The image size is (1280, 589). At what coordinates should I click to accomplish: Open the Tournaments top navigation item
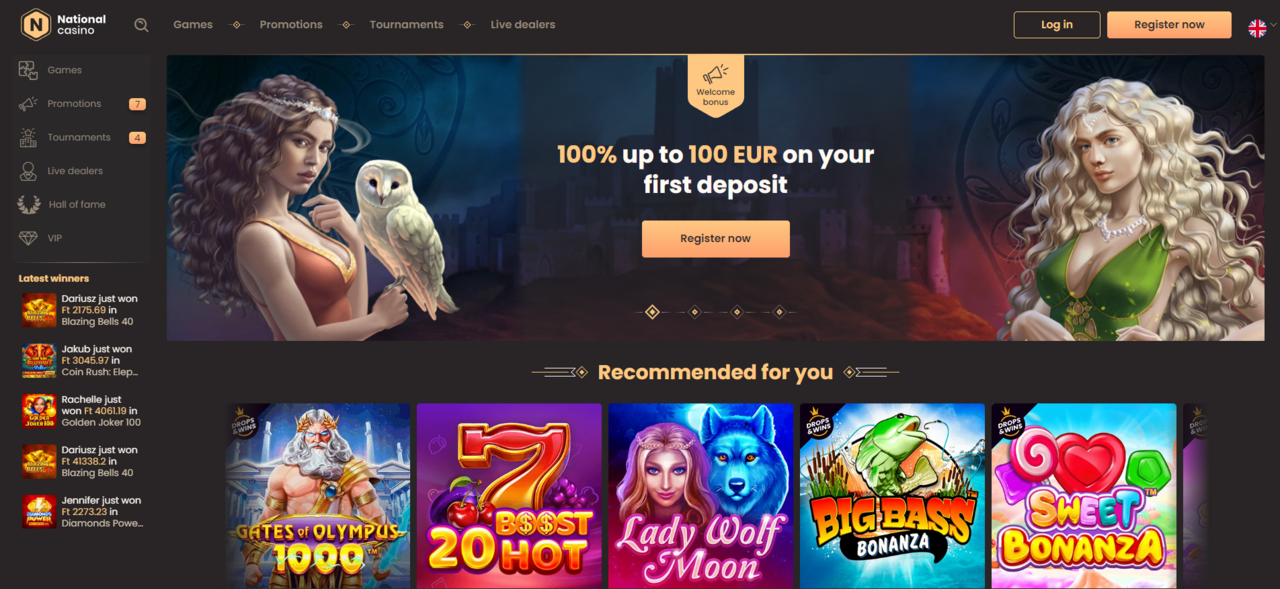406,25
